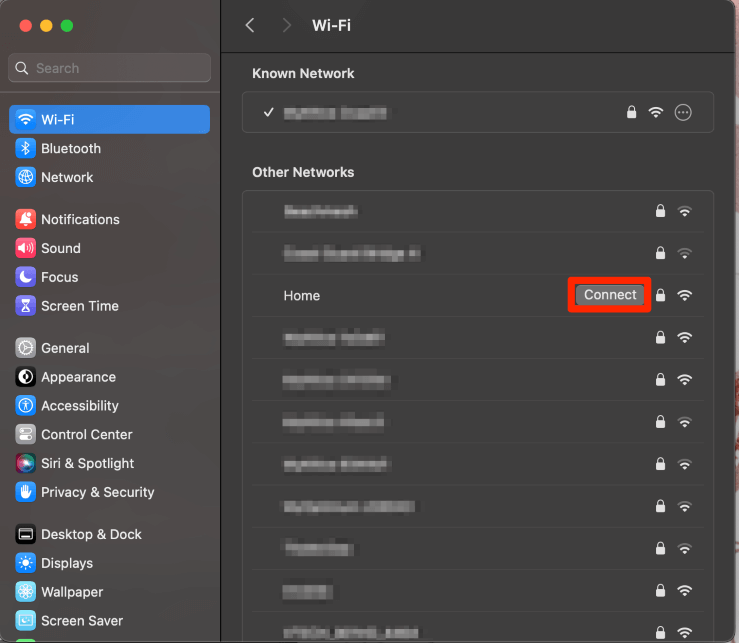
Task: Click the Screen Saver icon
Action: pos(25,620)
